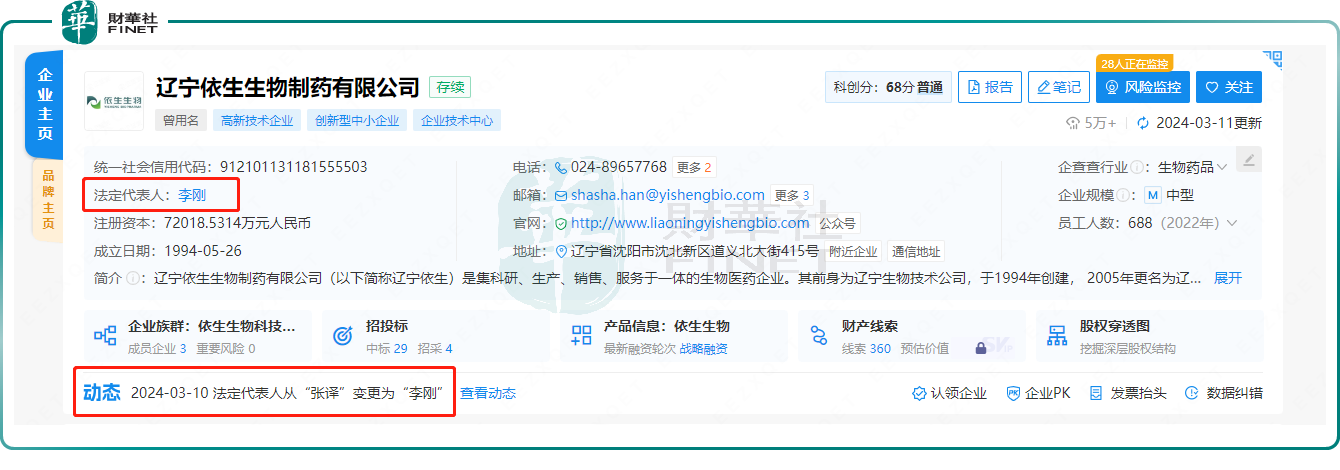Click 重要风险 0 text

pos(225,349)
